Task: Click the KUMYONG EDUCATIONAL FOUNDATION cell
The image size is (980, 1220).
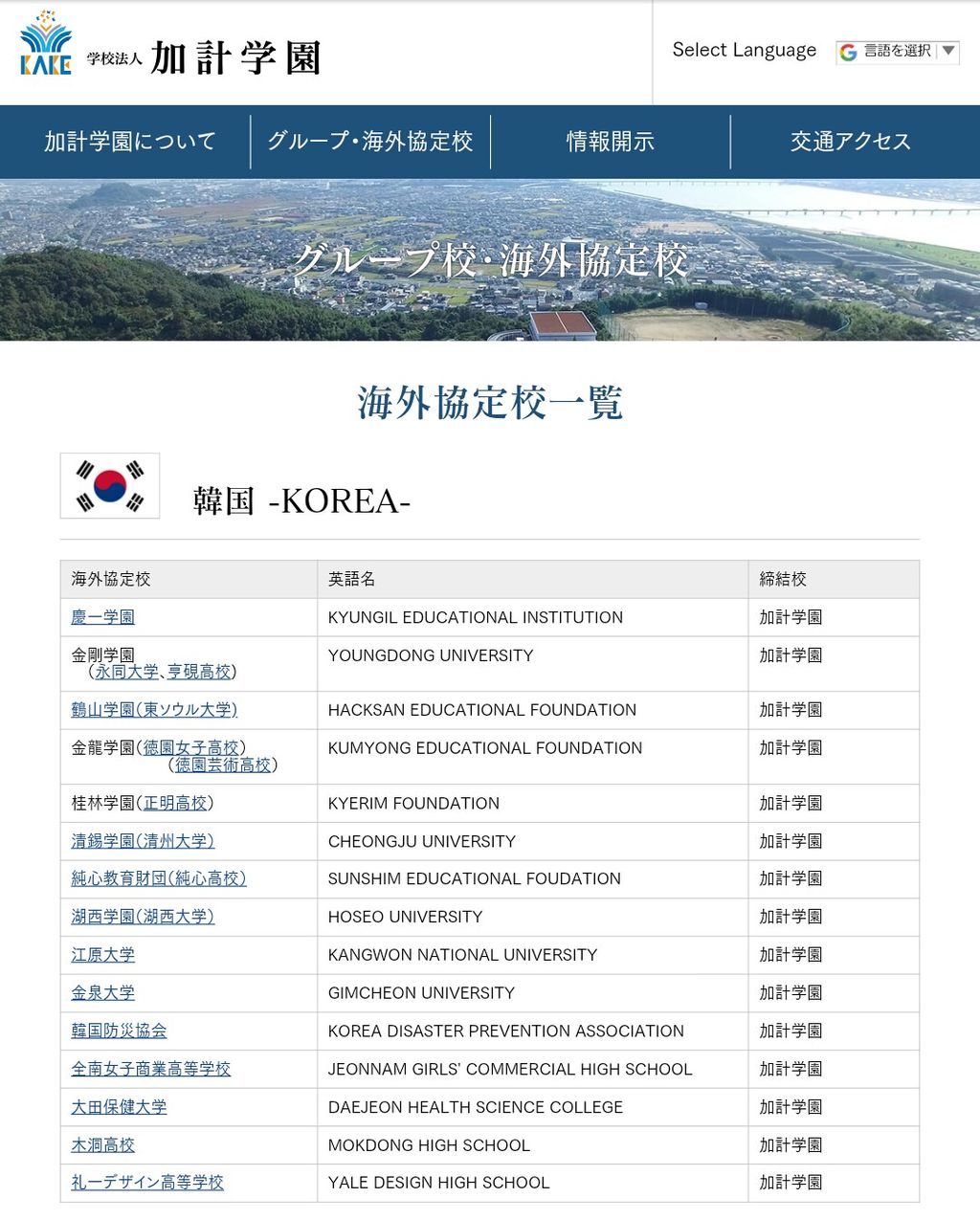Action: click(532, 757)
